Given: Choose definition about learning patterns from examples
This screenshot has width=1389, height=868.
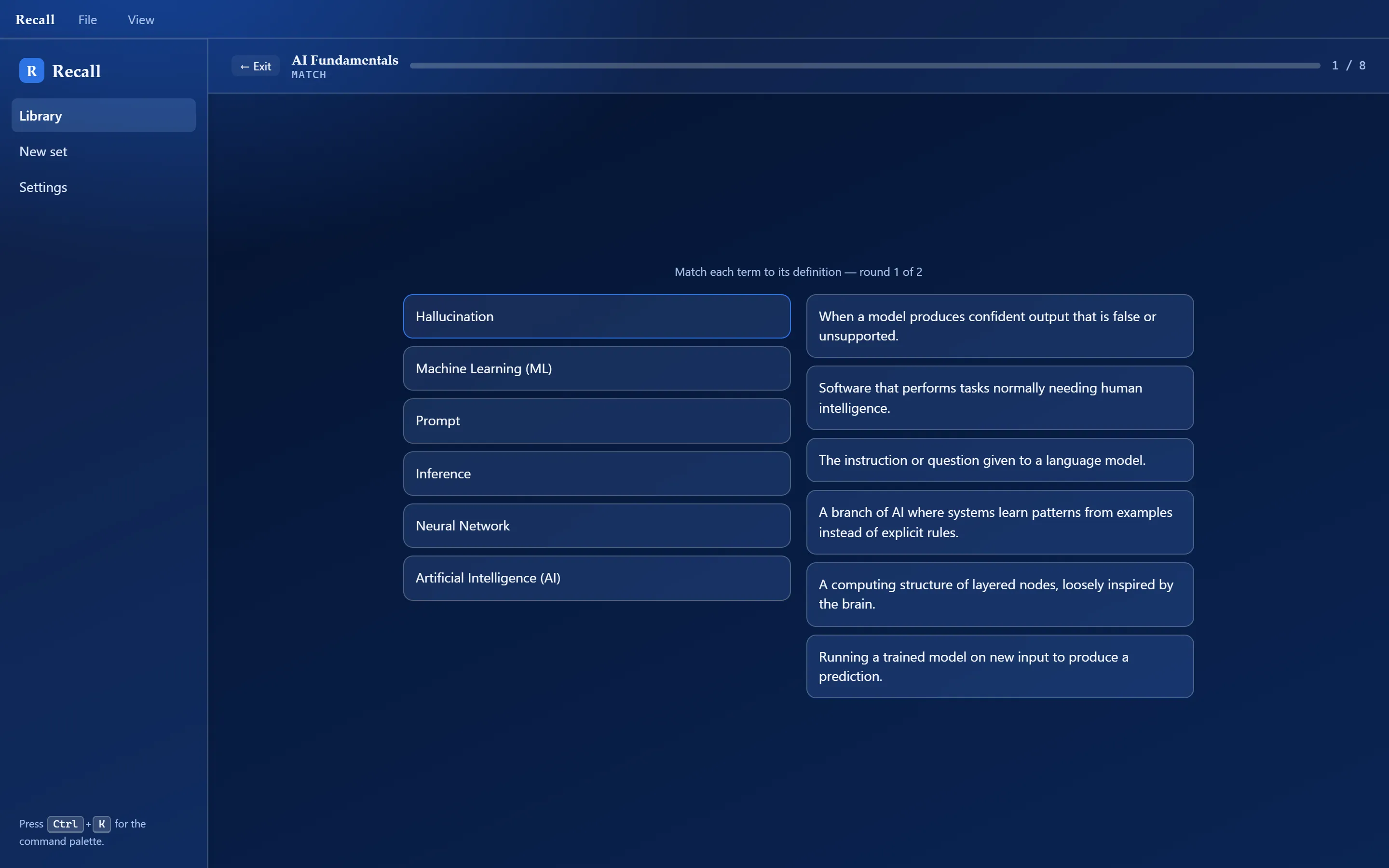Looking at the screenshot, I should 1000,522.
